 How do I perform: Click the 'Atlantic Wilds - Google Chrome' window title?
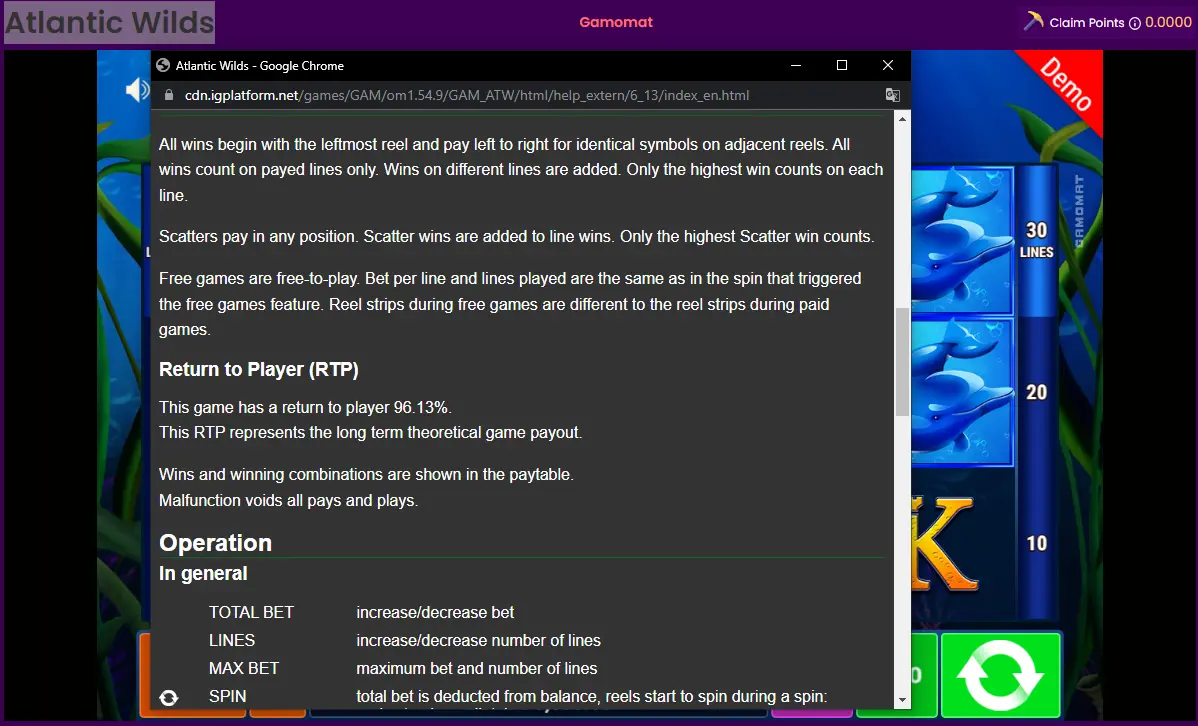260,66
